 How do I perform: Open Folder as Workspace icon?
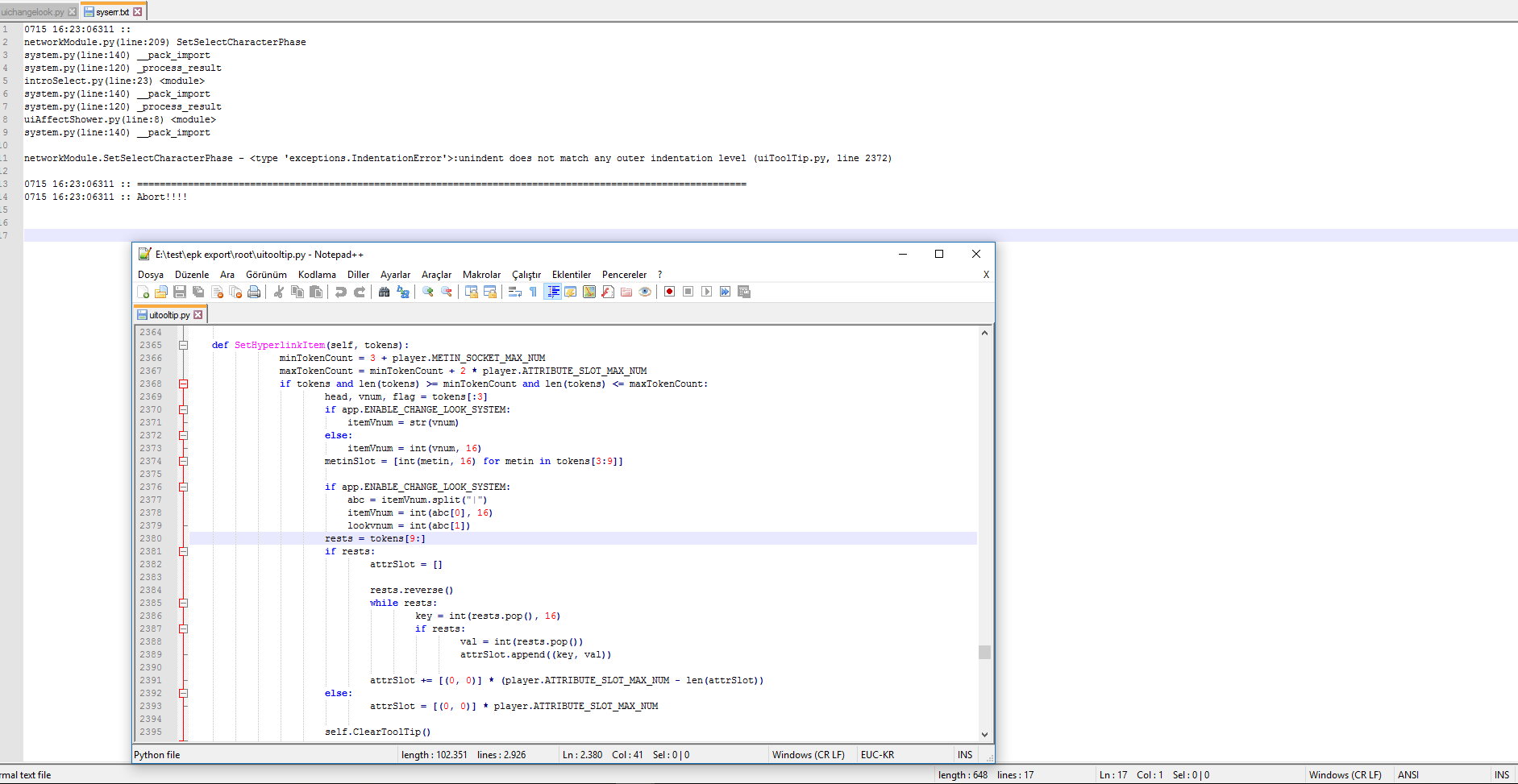coord(626,292)
